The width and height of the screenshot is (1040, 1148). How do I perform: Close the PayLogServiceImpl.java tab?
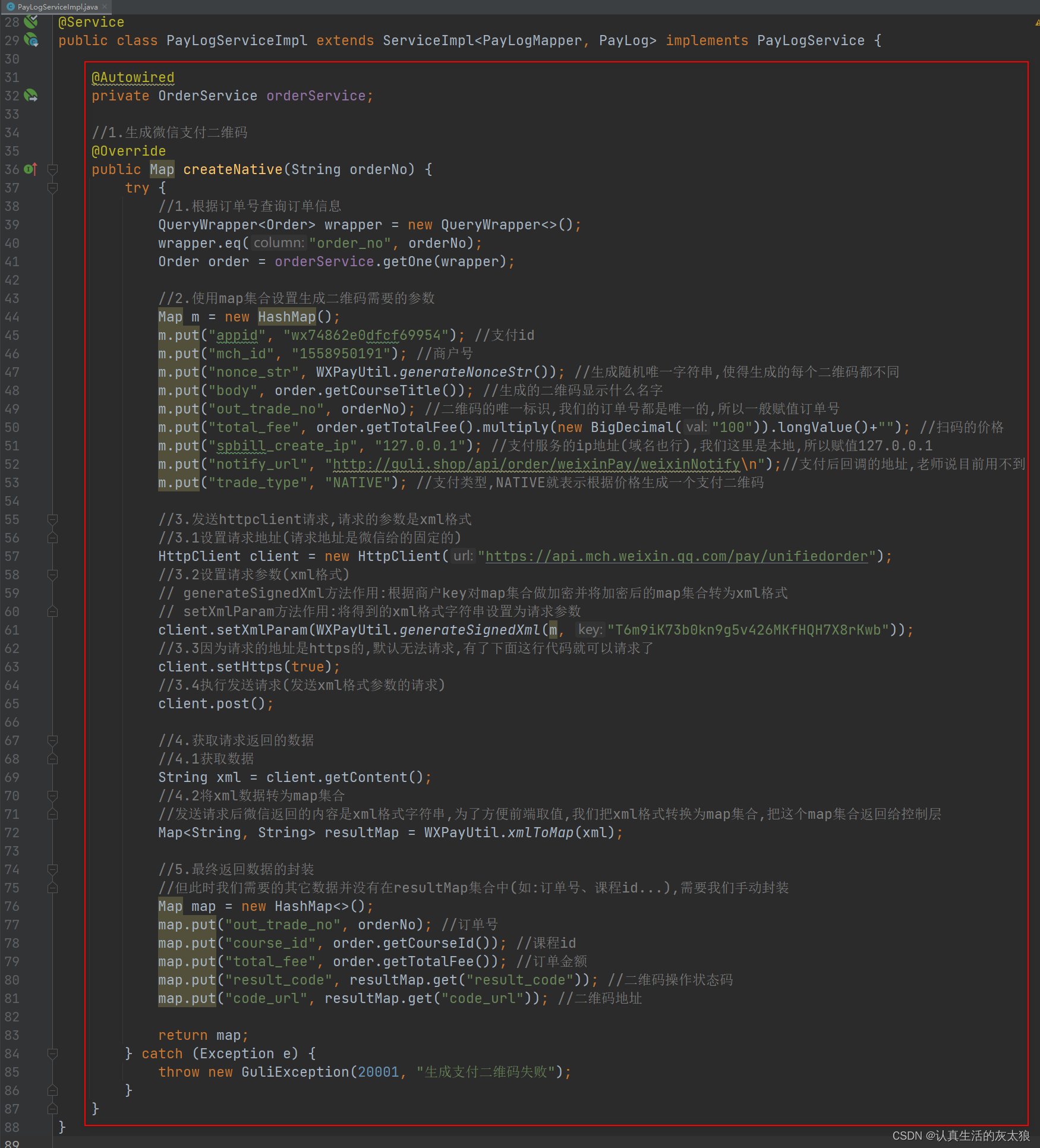pyautogui.click(x=105, y=7)
